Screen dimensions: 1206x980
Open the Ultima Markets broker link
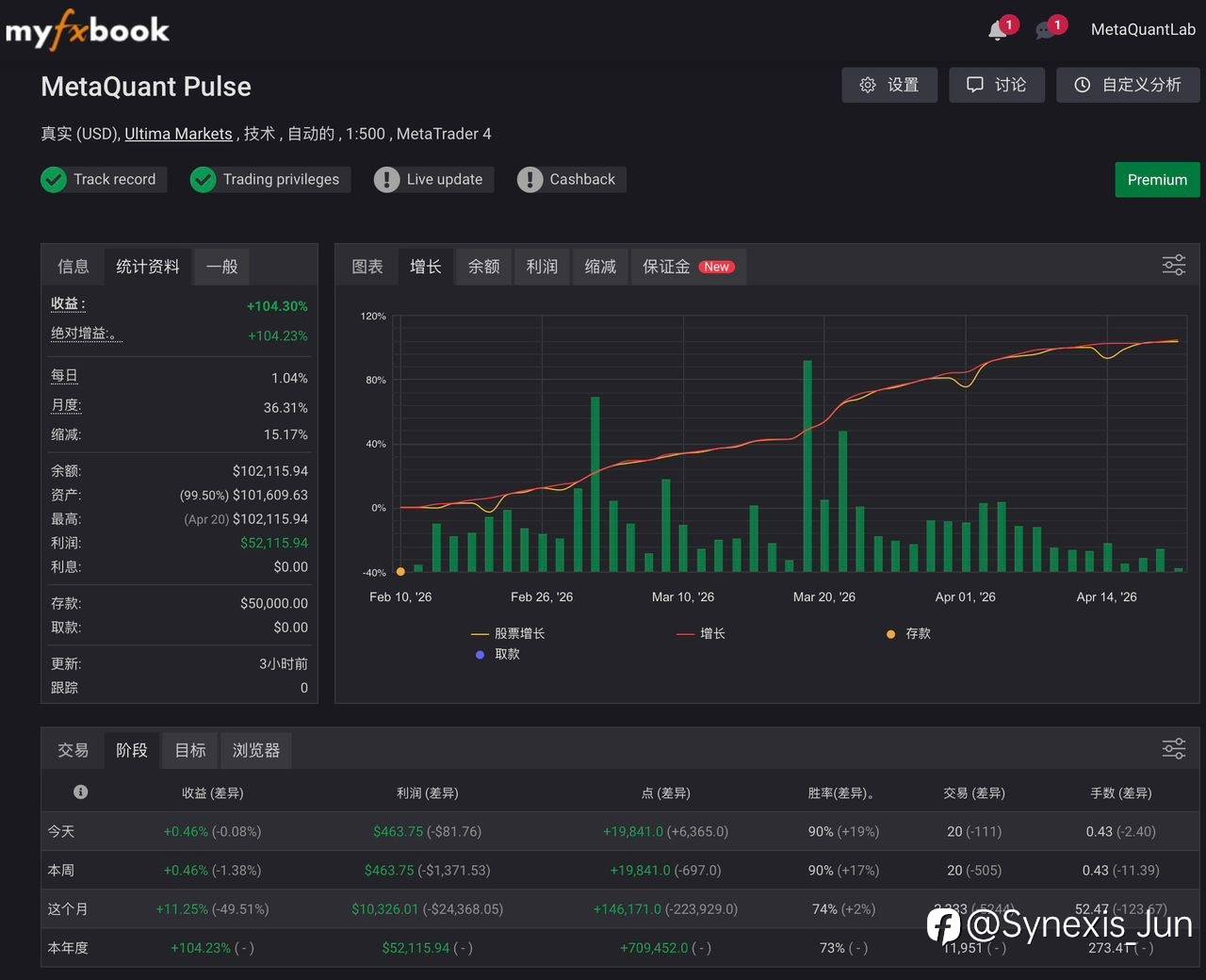click(178, 134)
